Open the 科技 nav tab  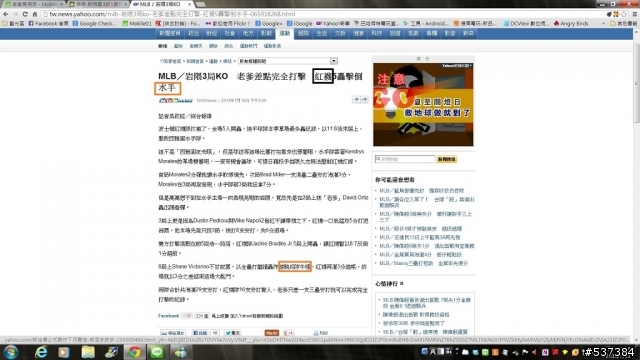[376, 33]
